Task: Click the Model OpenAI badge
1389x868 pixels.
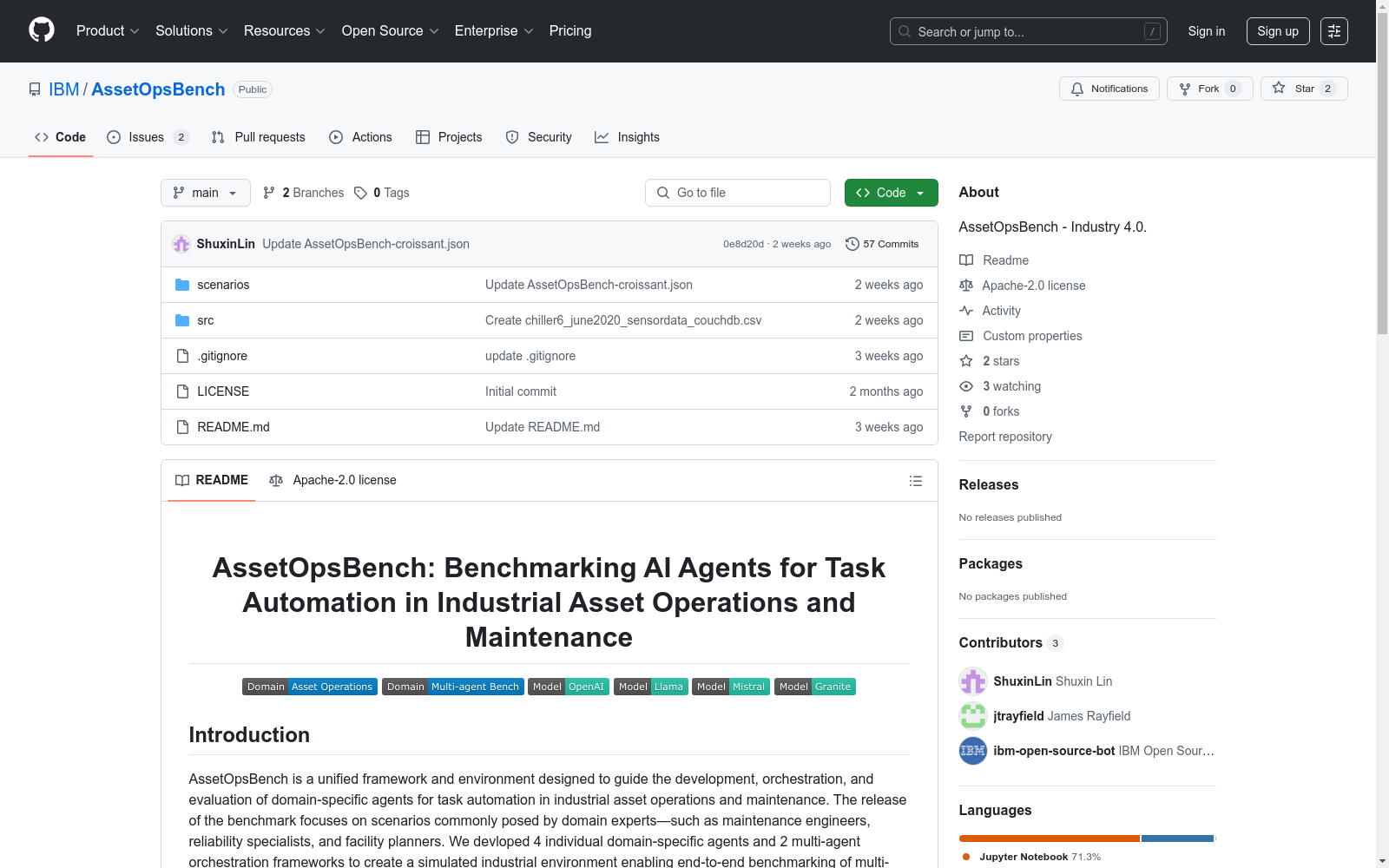Action: (569, 687)
